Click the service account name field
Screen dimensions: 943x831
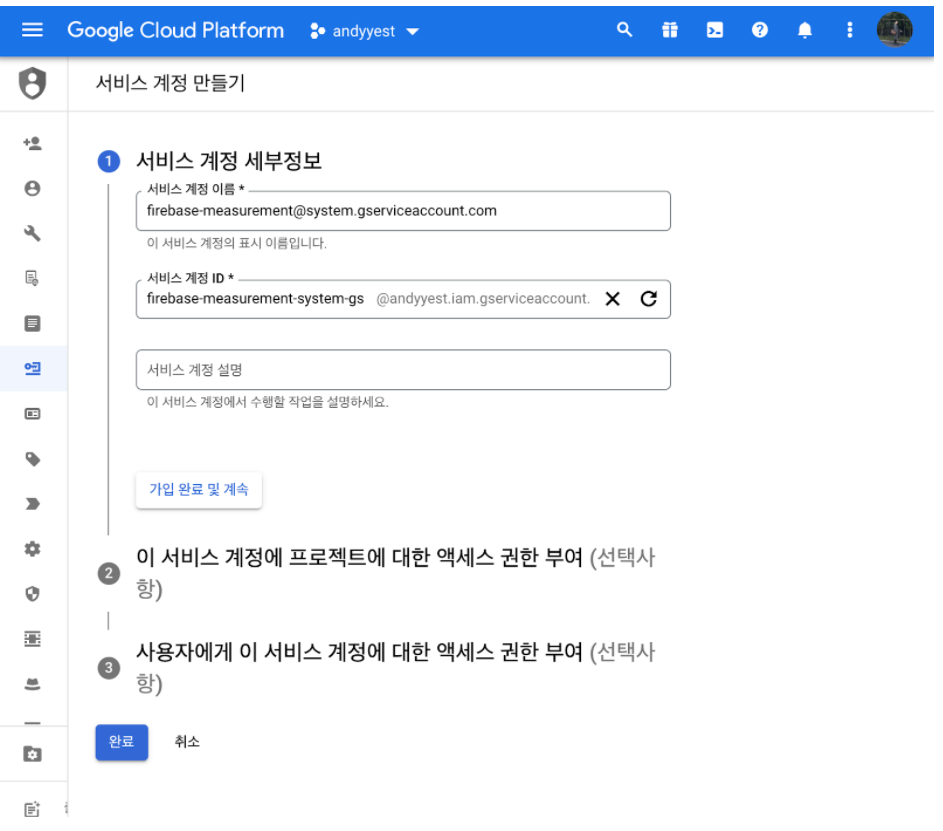tap(403, 211)
